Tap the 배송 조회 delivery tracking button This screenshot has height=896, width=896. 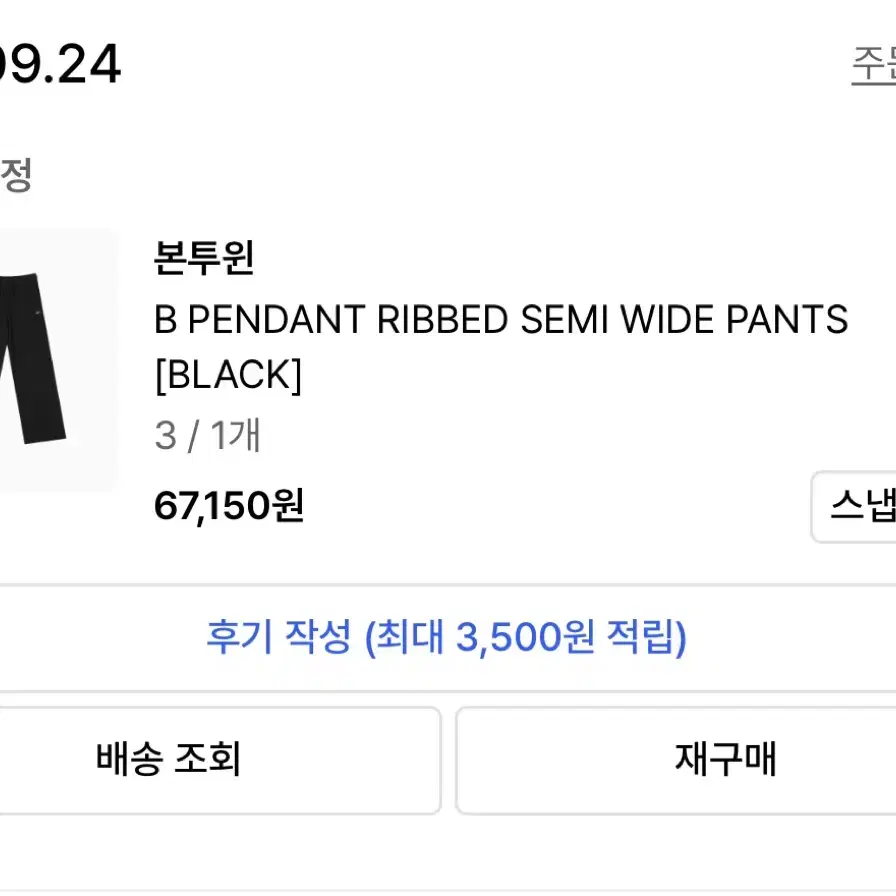pyautogui.click(x=219, y=761)
